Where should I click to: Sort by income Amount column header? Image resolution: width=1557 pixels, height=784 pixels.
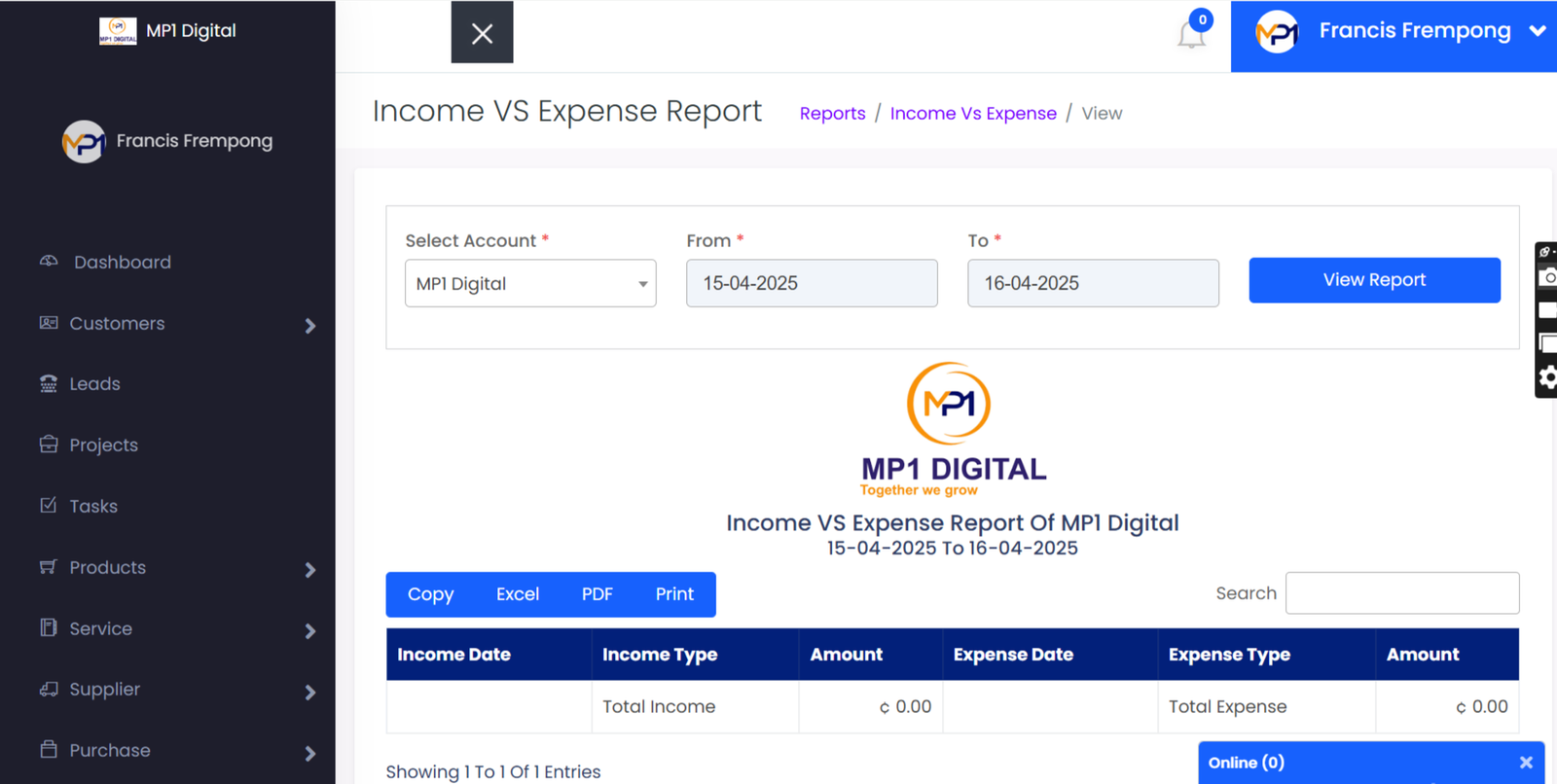[870, 655]
